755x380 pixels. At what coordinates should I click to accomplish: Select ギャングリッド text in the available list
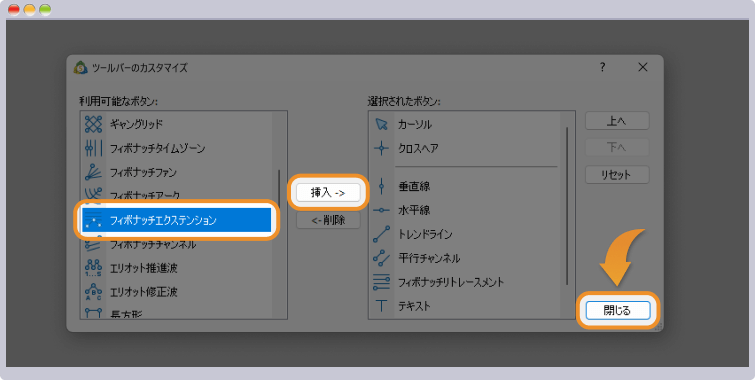(x=136, y=124)
